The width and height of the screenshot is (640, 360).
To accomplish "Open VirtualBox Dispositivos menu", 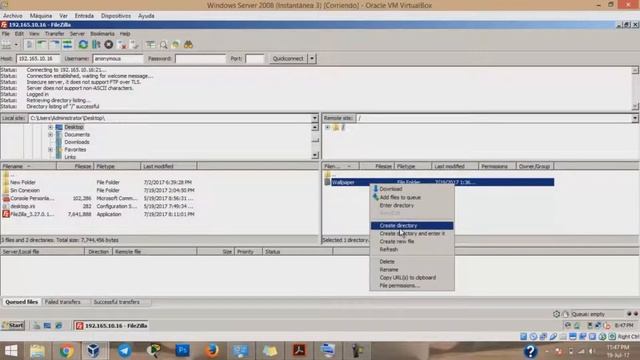I will tap(116, 16).
